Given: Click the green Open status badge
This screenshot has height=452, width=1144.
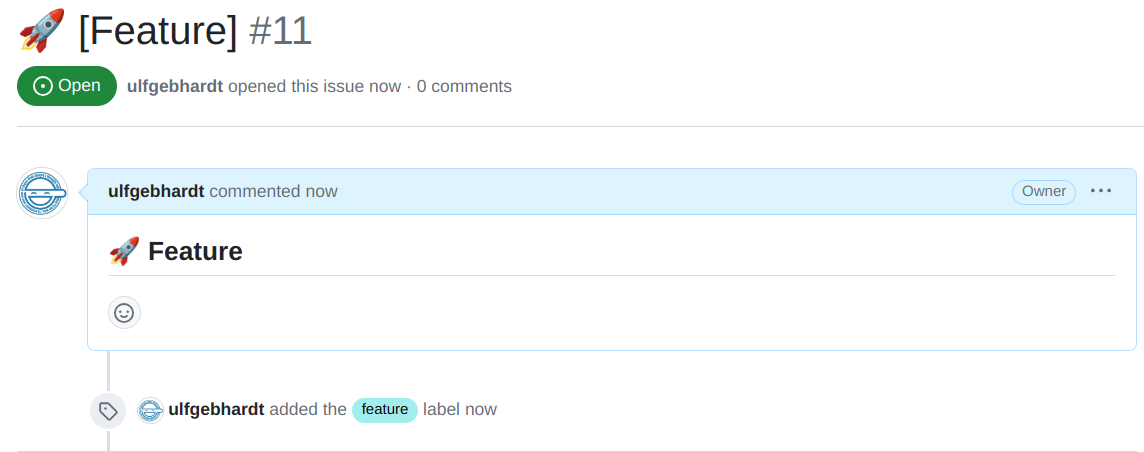Looking at the screenshot, I should 67,86.
